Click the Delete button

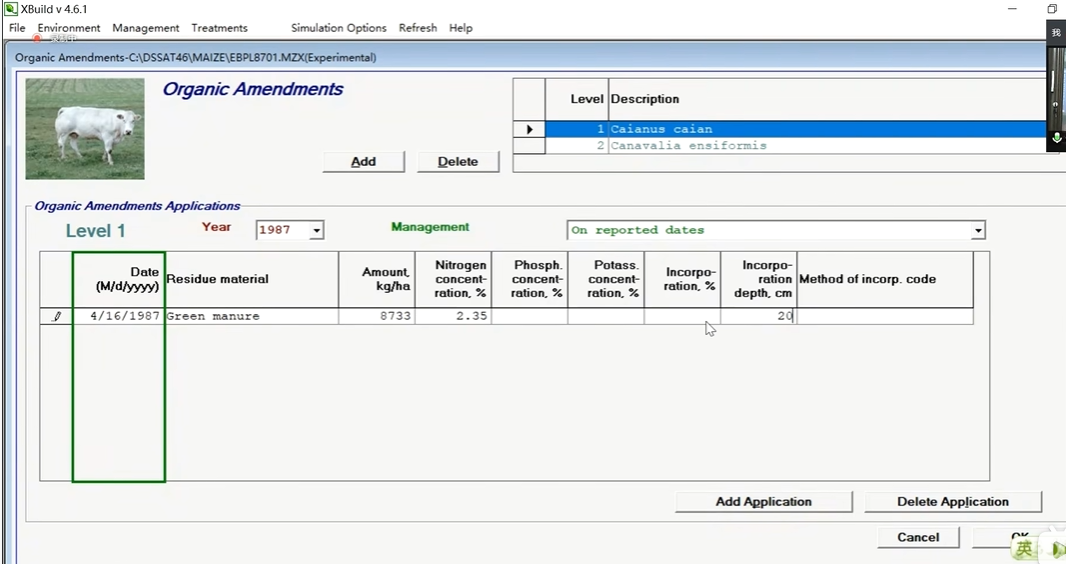pos(458,162)
